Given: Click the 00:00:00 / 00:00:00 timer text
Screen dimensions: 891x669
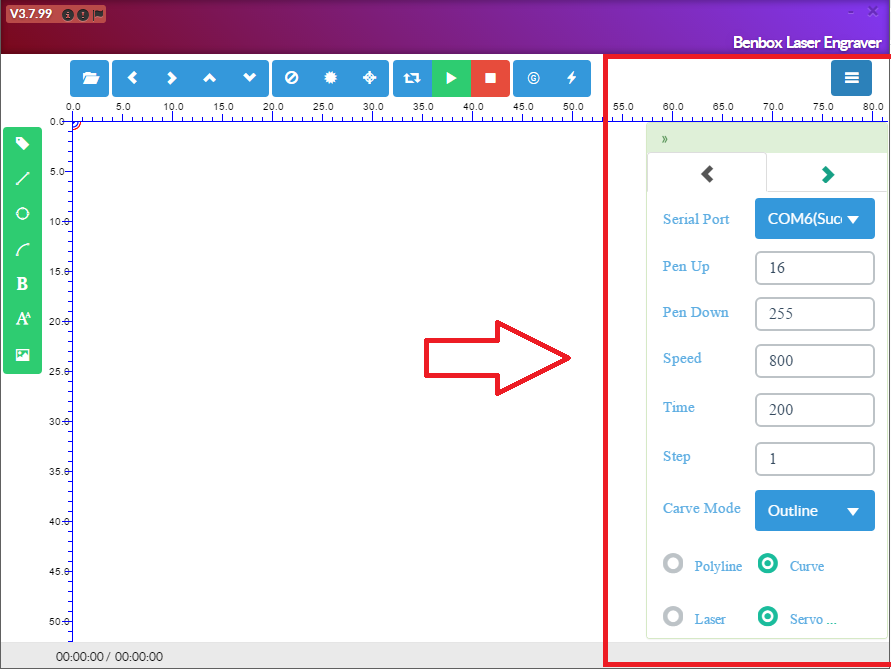Looking at the screenshot, I should [x=109, y=657].
